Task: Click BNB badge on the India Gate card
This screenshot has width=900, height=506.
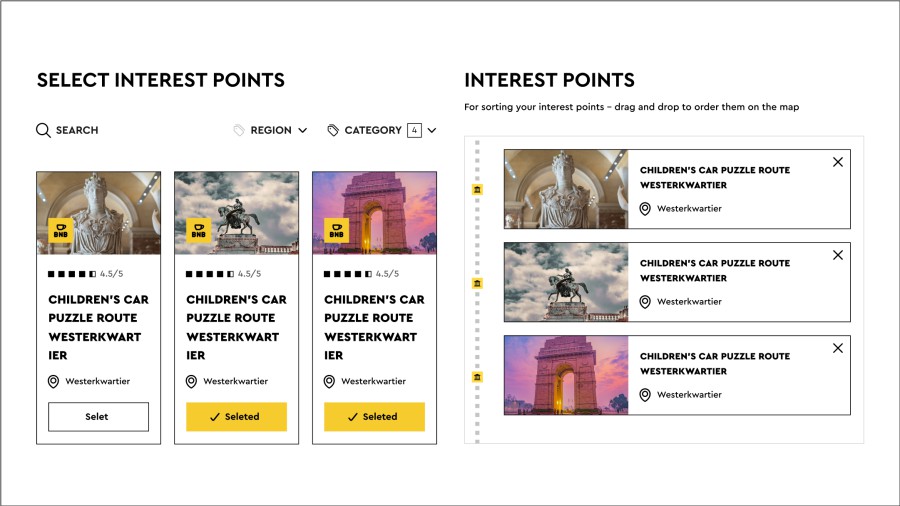Action: pyautogui.click(x=336, y=231)
